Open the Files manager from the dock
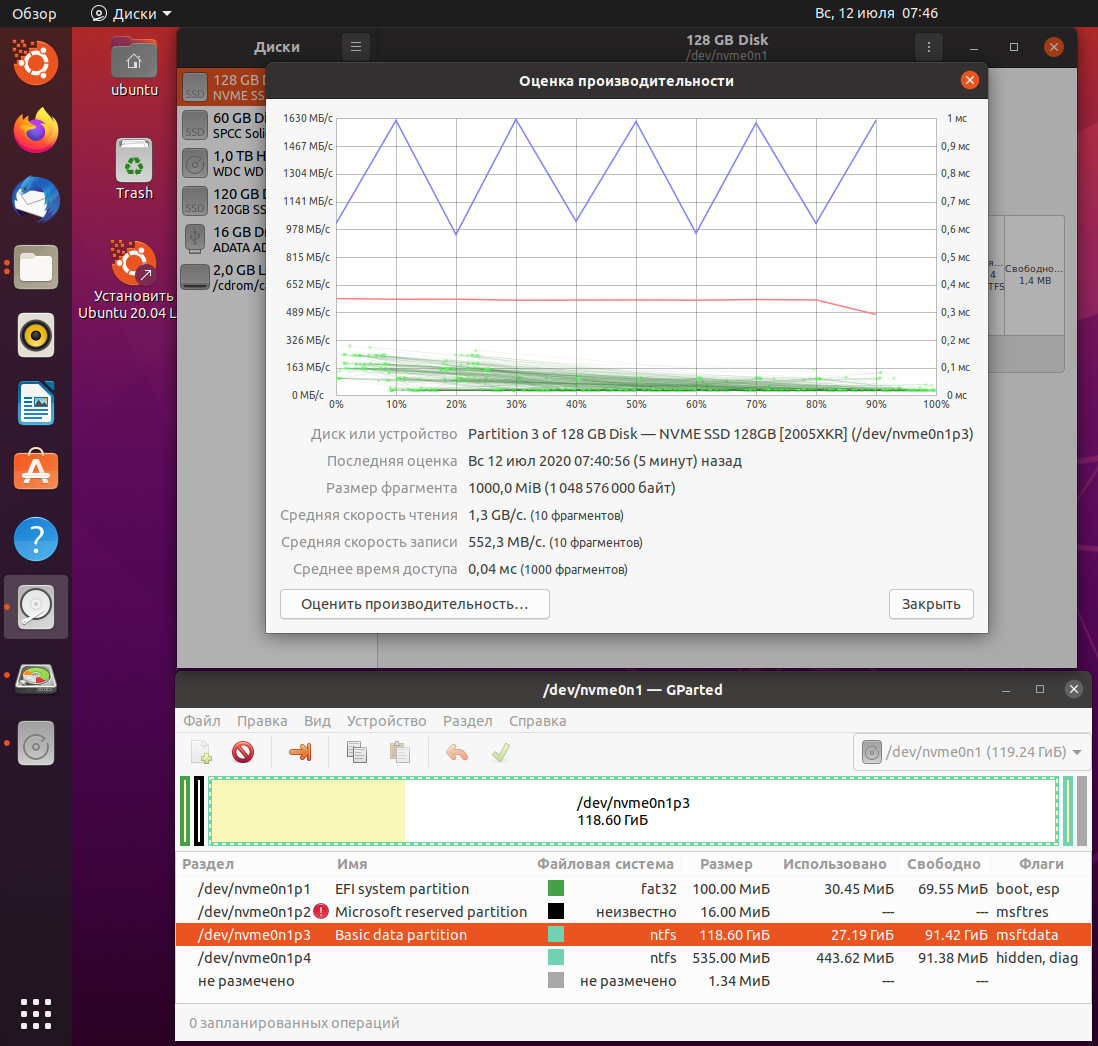The height and width of the screenshot is (1046, 1098). point(36,267)
